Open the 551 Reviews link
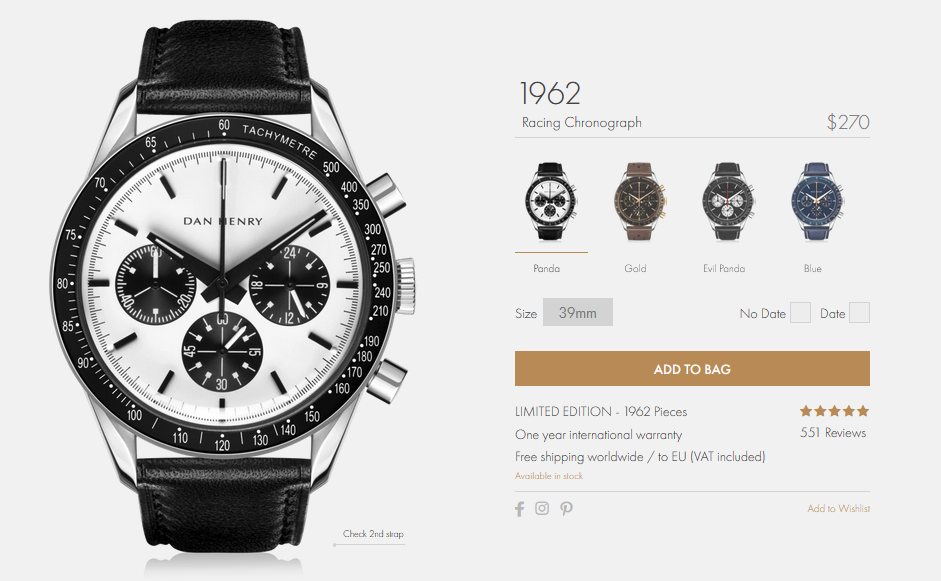941x581 pixels. pyautogui.click(x=833, y=433)
